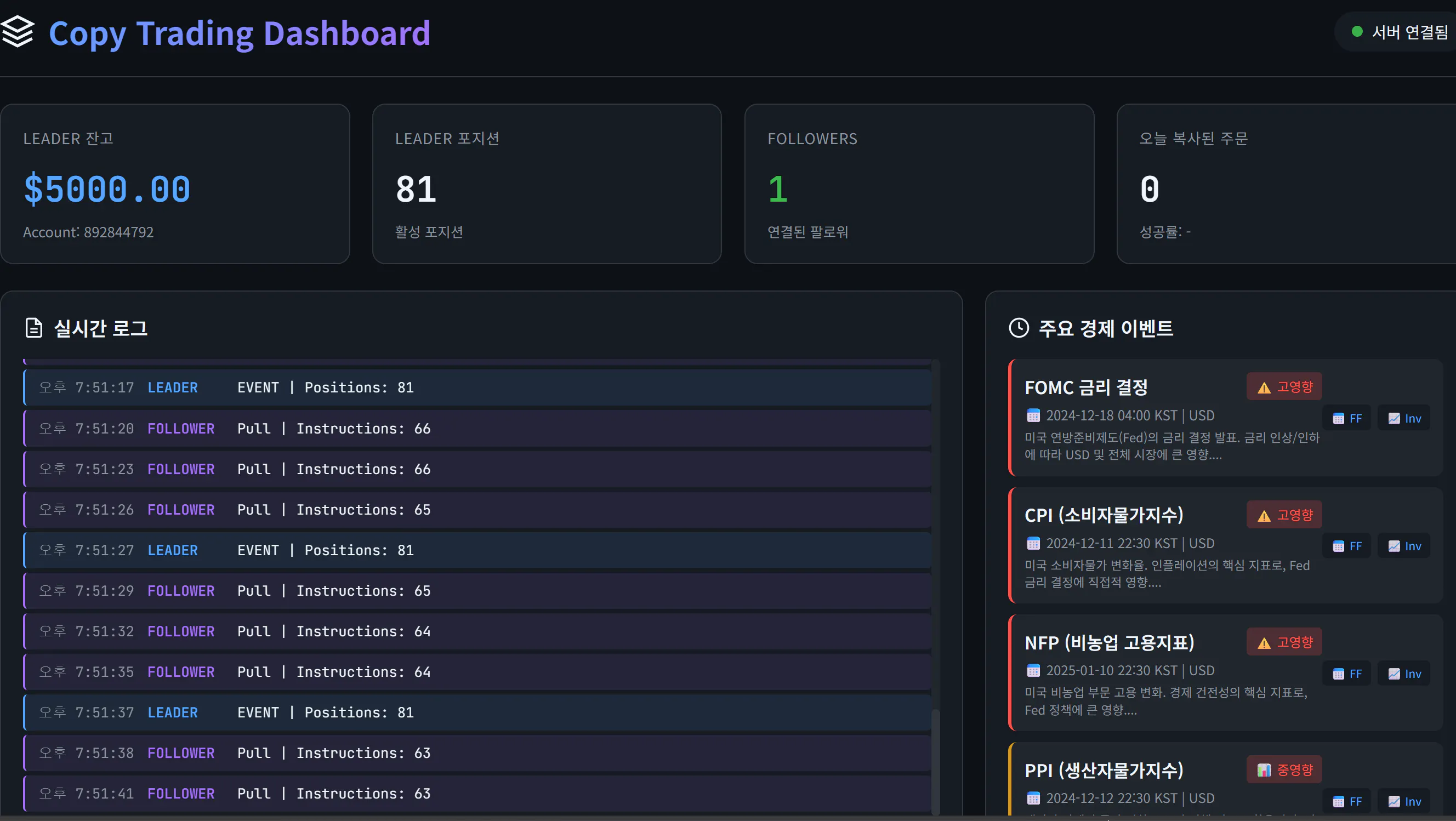1456x821 pixels.
Task: Click the calendar icon beside NFP event date
Action: 1034,671
